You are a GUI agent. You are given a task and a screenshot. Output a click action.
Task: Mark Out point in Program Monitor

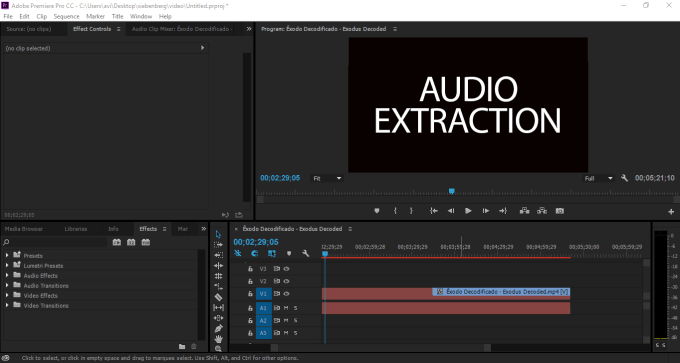tap(411, 211)
